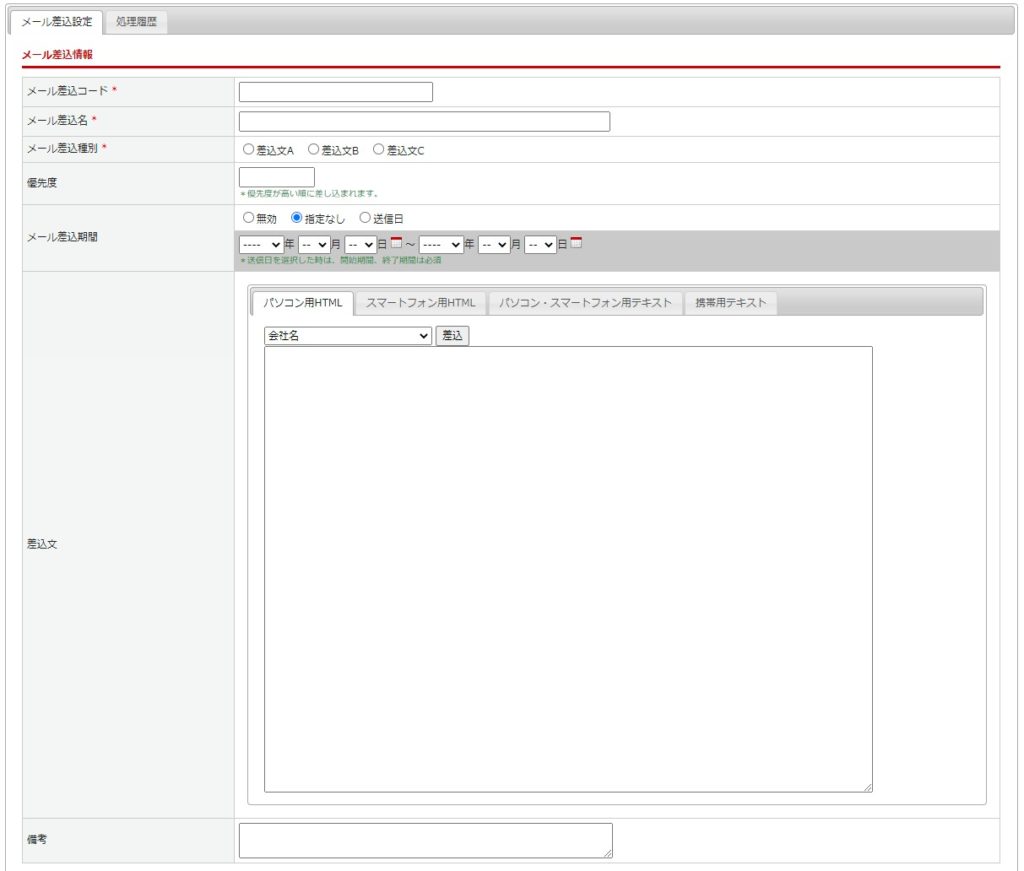
Task: Expand the end day dropdown
Action: [540, 244]
